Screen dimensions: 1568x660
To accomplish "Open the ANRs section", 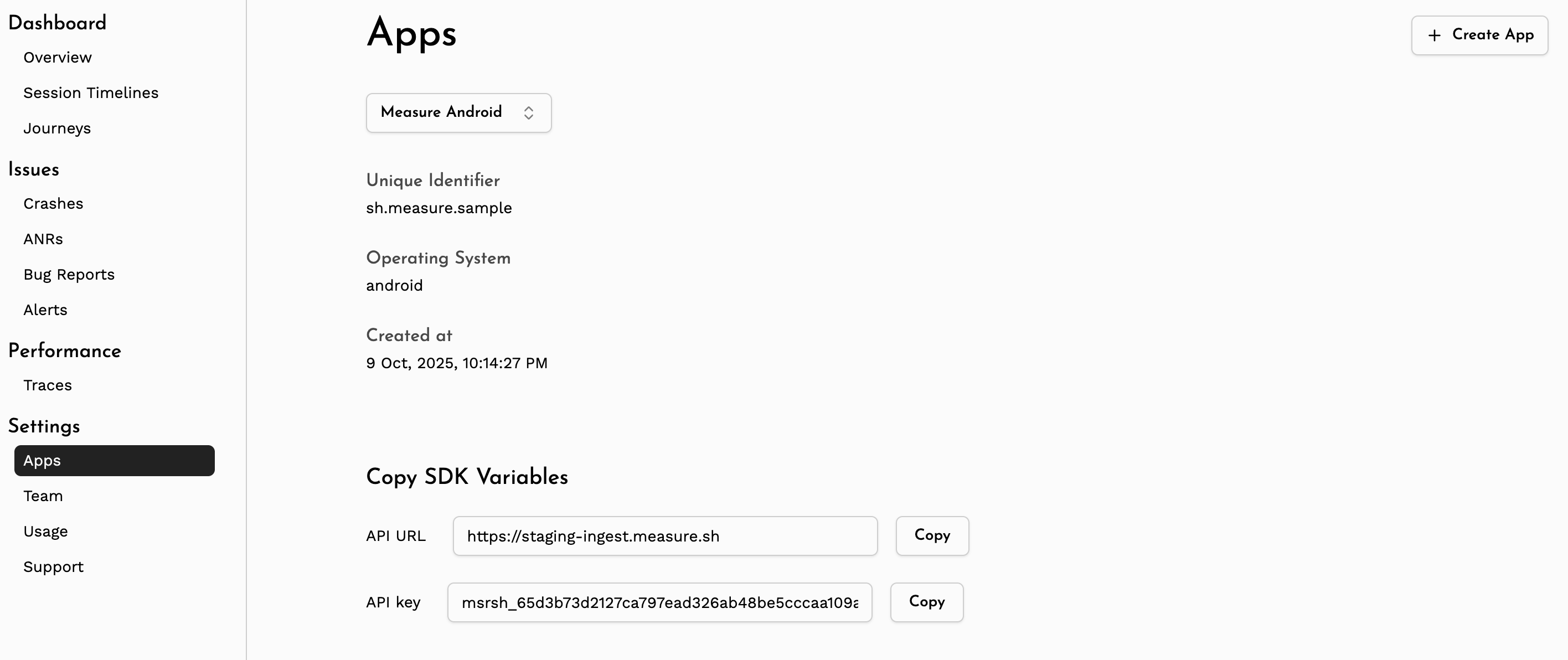I will point(43,239).
